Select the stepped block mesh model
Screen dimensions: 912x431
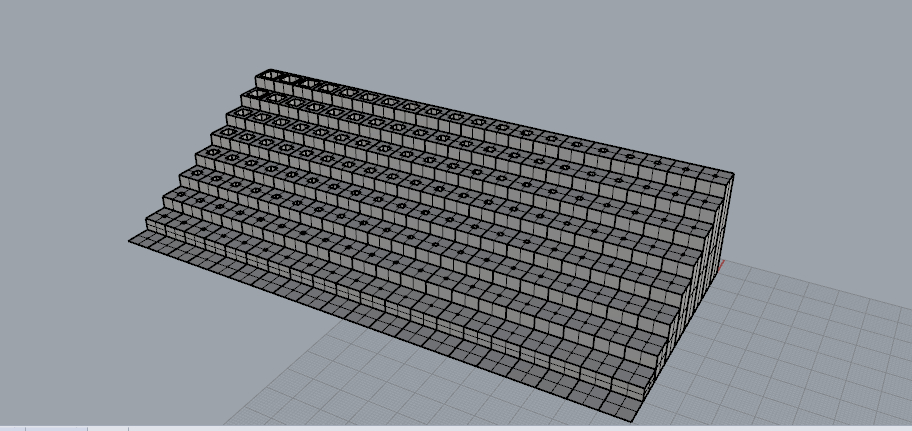click(430, 244)
